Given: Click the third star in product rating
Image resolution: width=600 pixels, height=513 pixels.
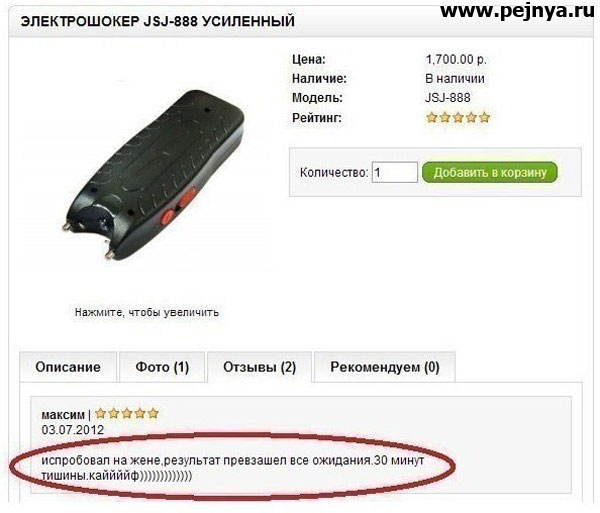Looking at the screenshot, I should point(458,117).
